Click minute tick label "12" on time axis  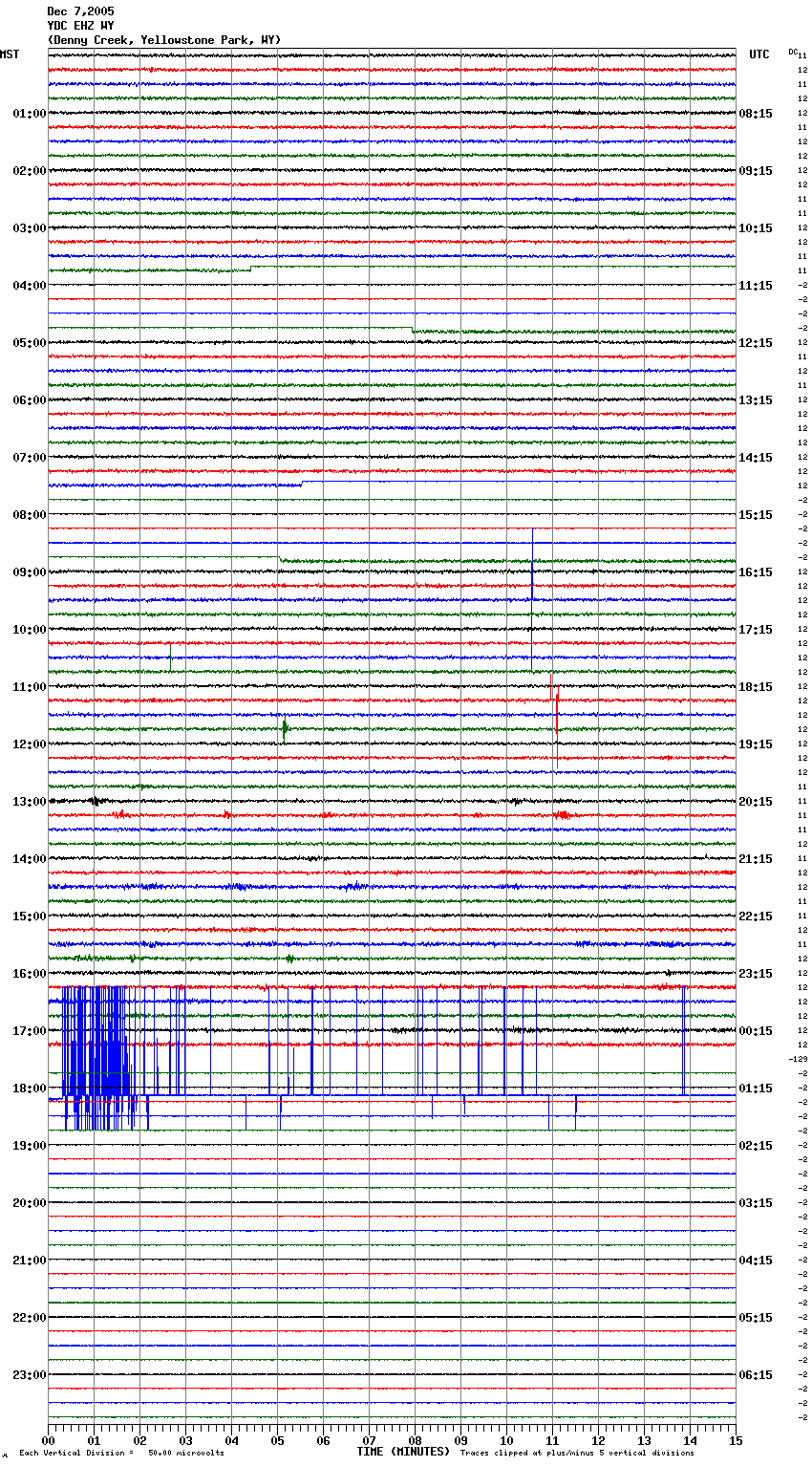pyautogui.click(x=598, y=1440)
